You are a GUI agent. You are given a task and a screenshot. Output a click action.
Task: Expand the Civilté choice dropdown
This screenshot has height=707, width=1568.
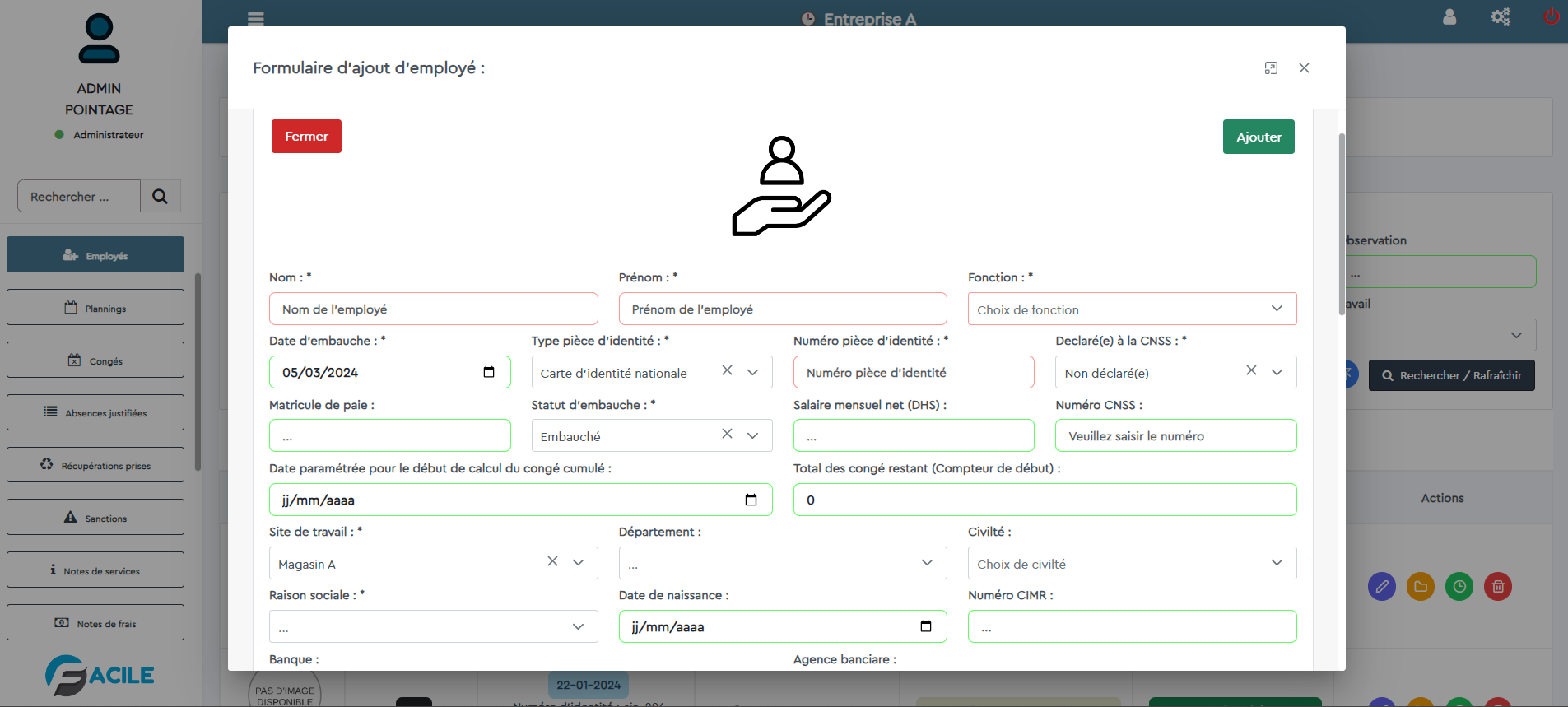(1132, 564)
